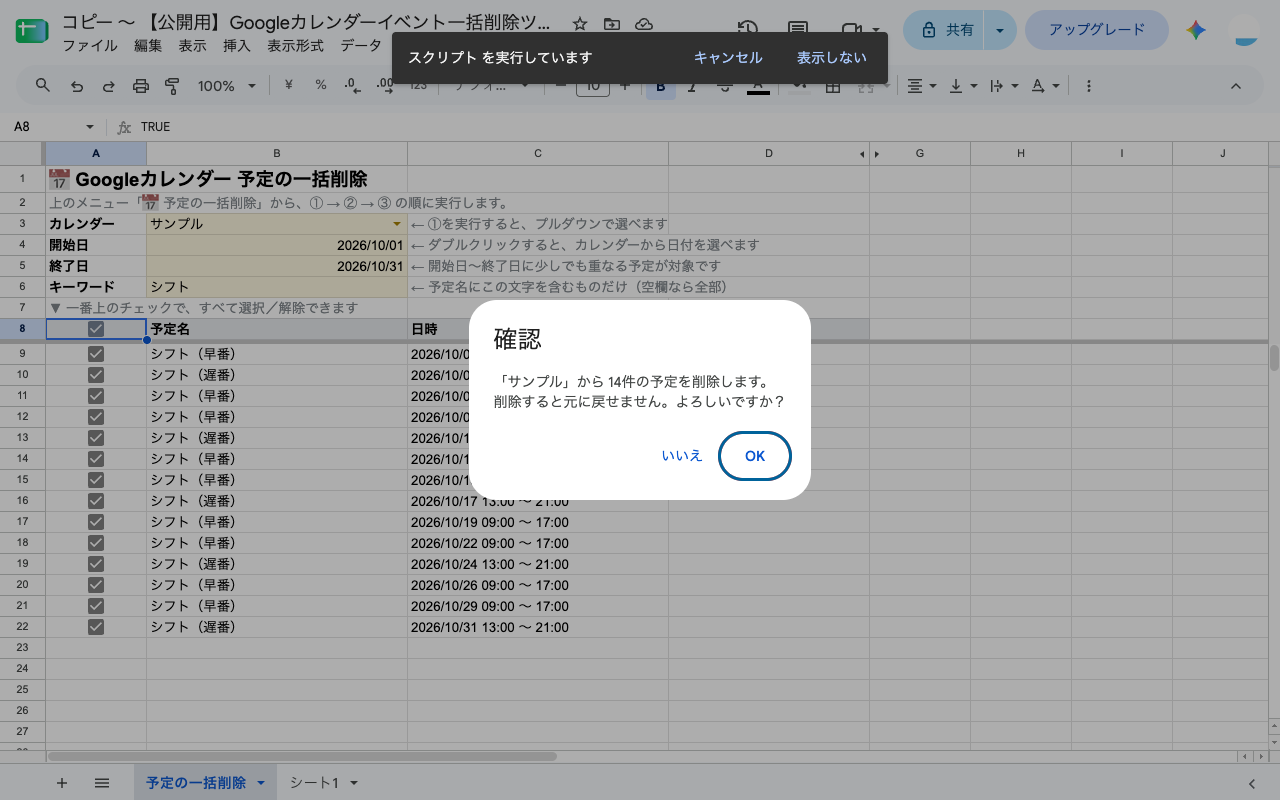The width and height of the screenshot is (1280, 800).
Task: Apply percent number format
Action: tap(321, 86)
